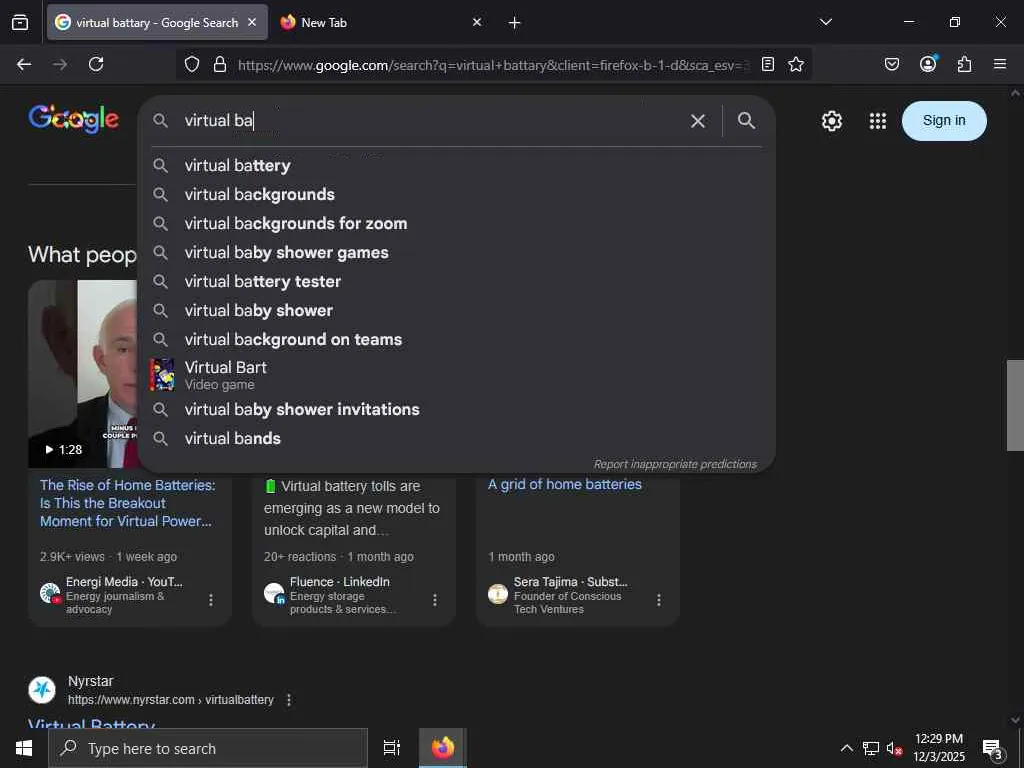Reload the current page
This screenshot has height=768, width=1024.
(96, 64)
